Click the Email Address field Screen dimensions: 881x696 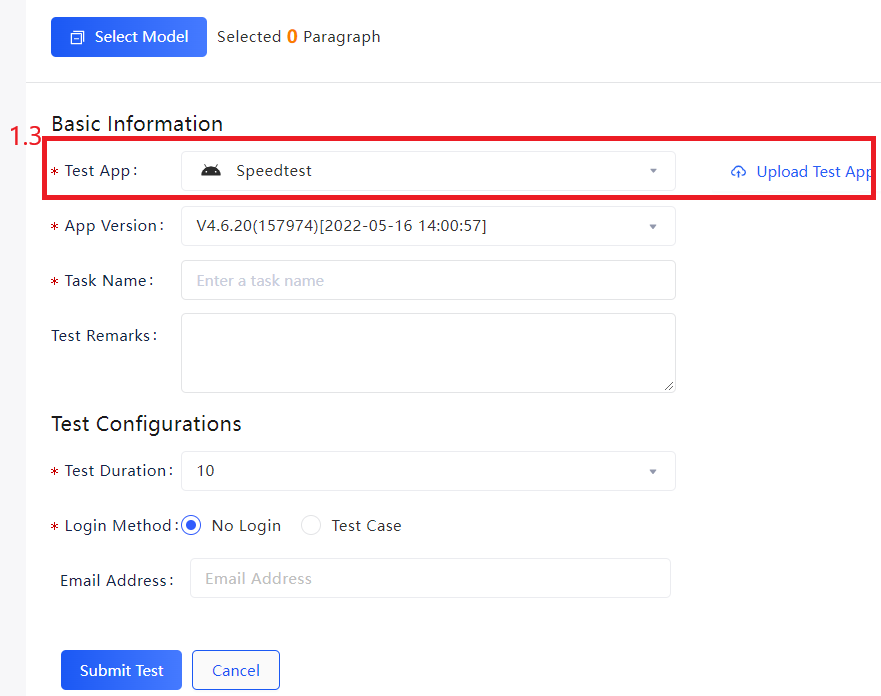pos(430,578)
